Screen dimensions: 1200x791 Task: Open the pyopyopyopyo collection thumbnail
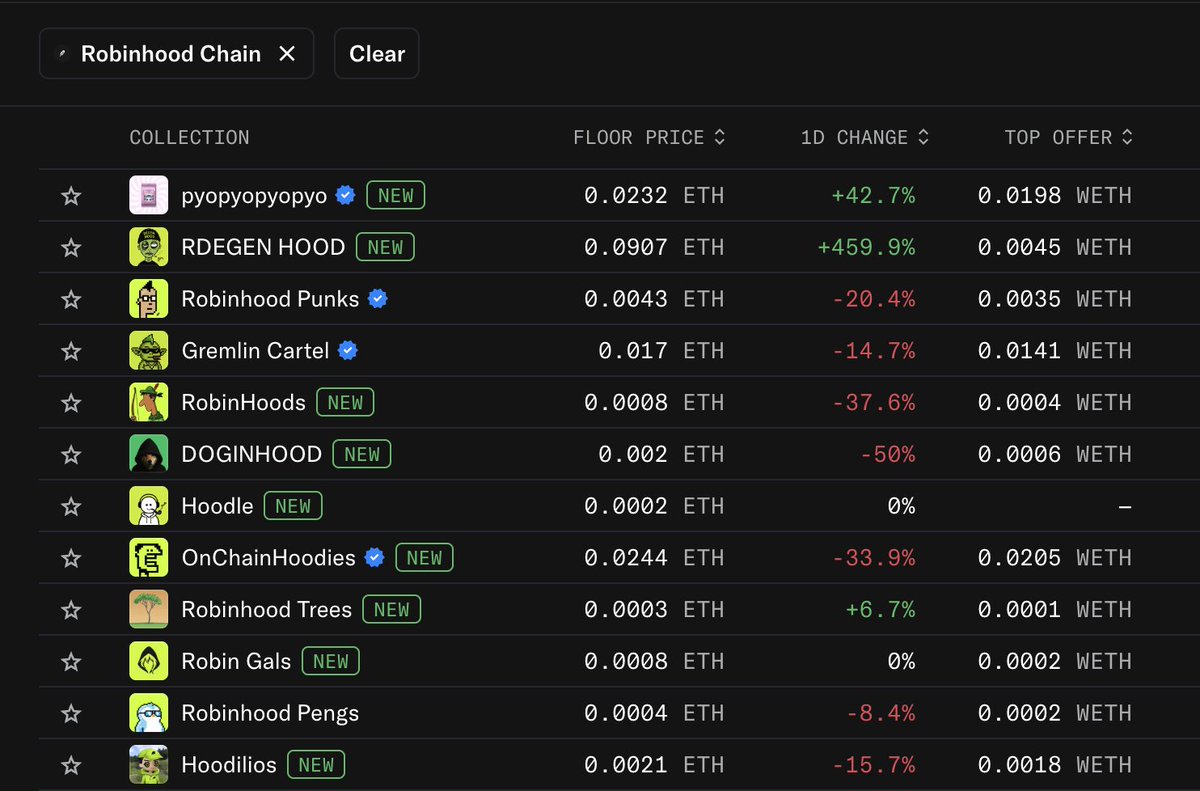click(148, 195)
